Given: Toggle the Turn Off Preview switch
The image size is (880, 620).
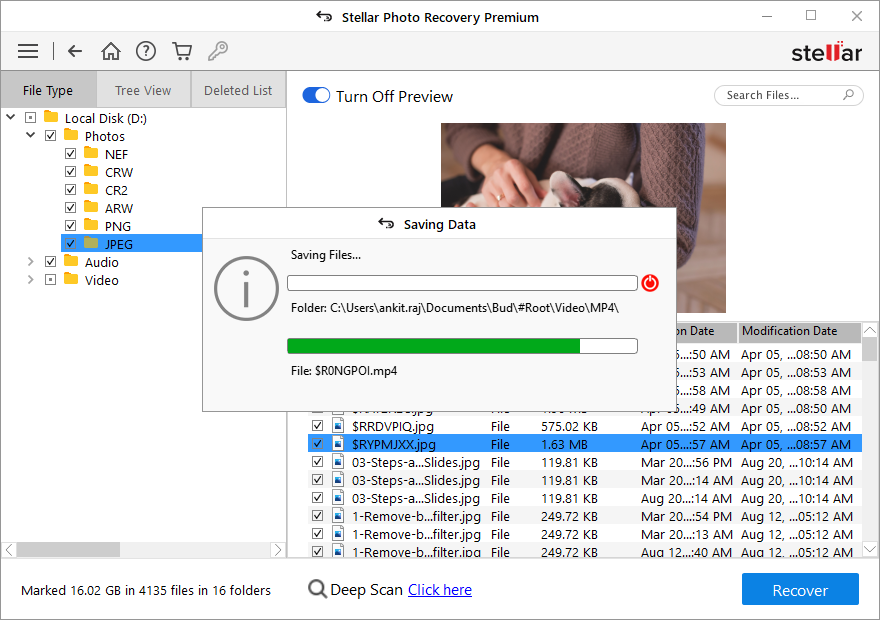Looking at the screenshot, I should click(x=316, y=95).
